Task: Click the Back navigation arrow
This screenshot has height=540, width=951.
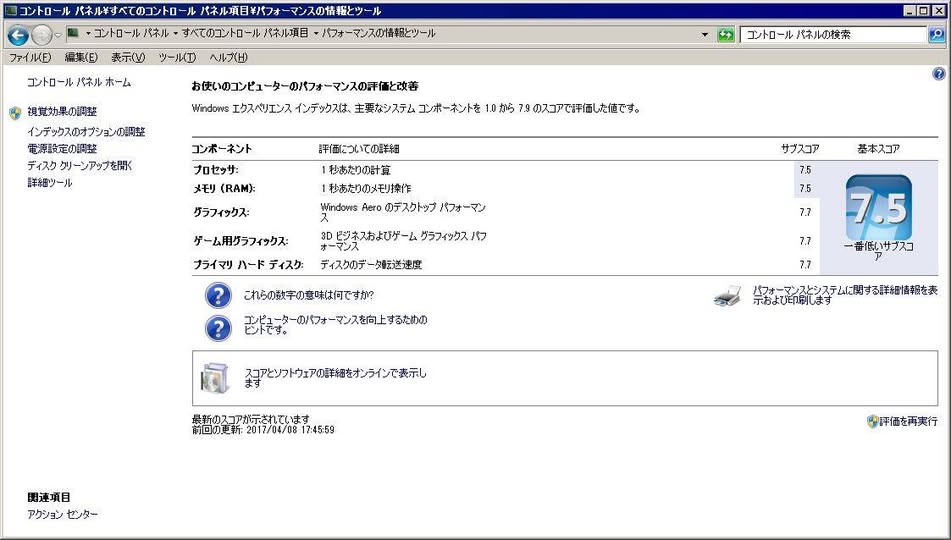Action: pos(18,35)
